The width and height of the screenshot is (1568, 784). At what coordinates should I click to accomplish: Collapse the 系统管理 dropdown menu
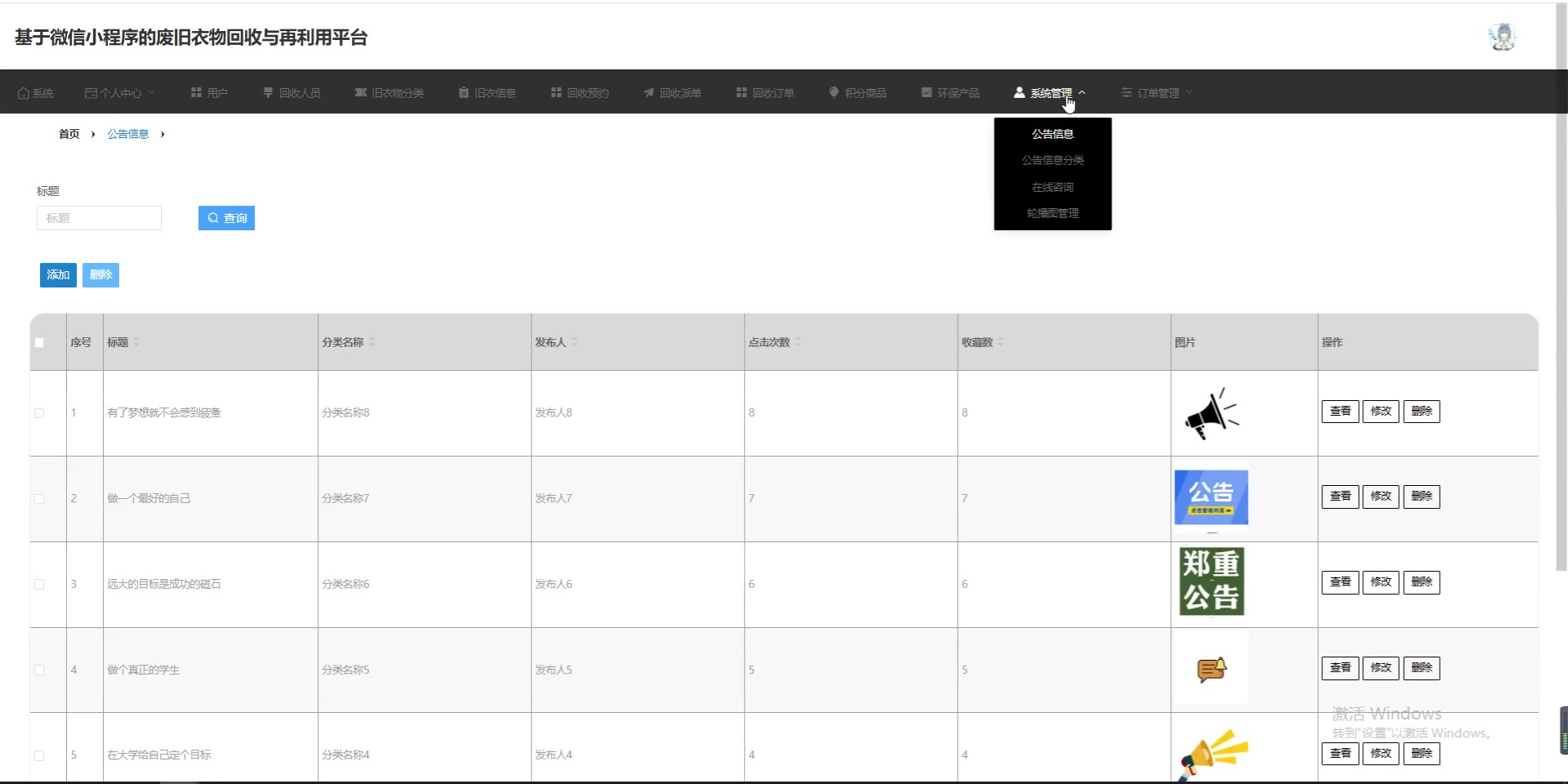pos(1050,93)
